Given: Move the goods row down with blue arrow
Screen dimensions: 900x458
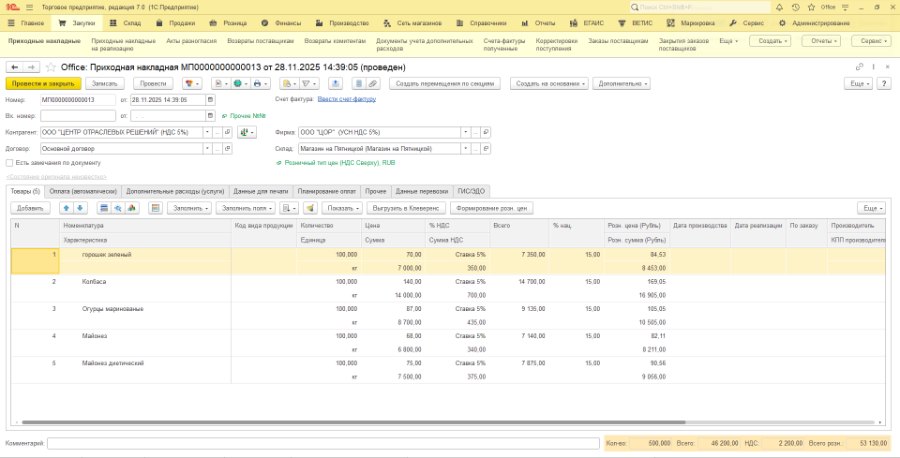Looking at the screenshot, I should point(80,208).
